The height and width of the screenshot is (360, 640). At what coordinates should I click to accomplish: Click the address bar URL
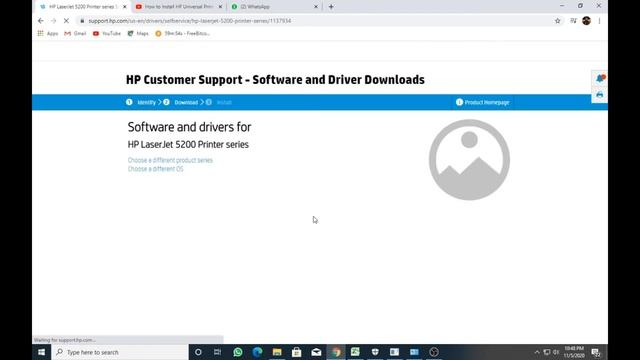pyautogui.click(x=189, y=21)
